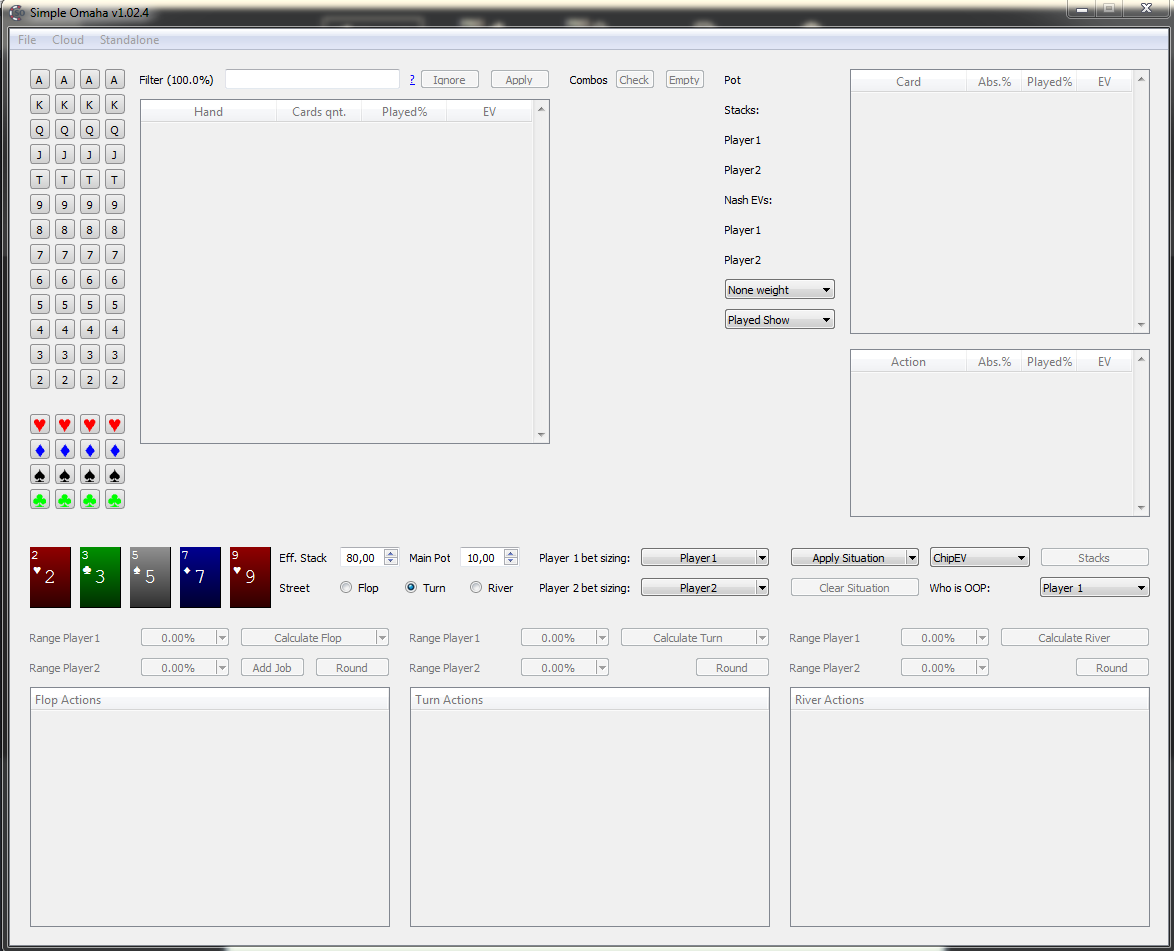Click the Apply Situation button
This screenshot has height=951, width=1174.
pyautogui.click(x=848, y=558)
